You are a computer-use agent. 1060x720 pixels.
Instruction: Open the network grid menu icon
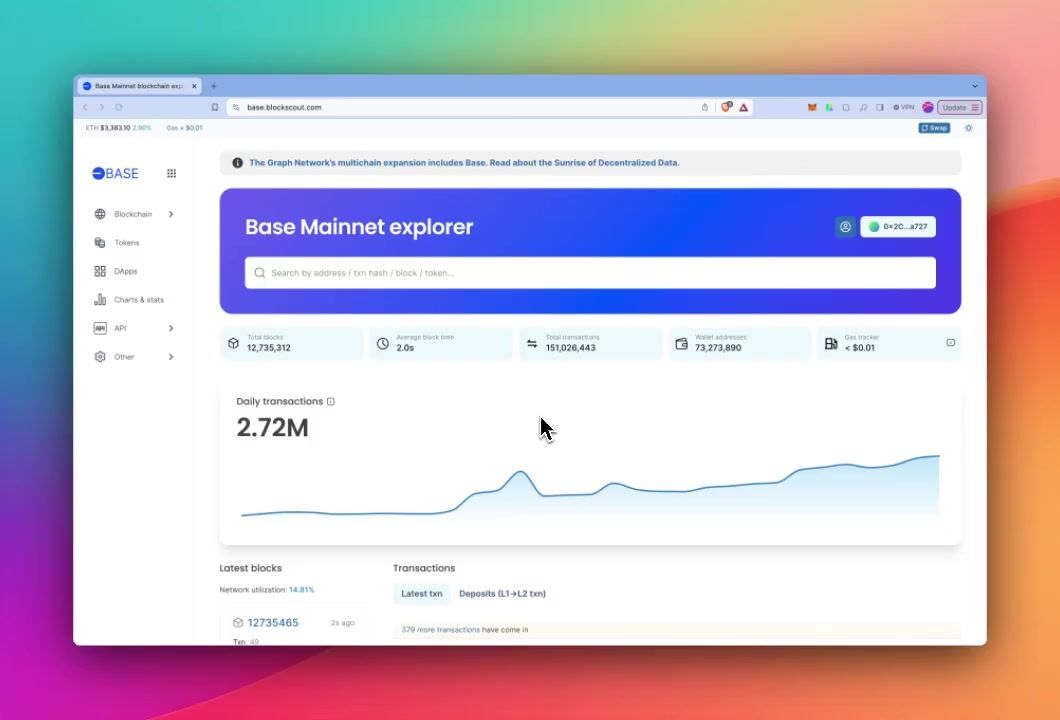172,174
